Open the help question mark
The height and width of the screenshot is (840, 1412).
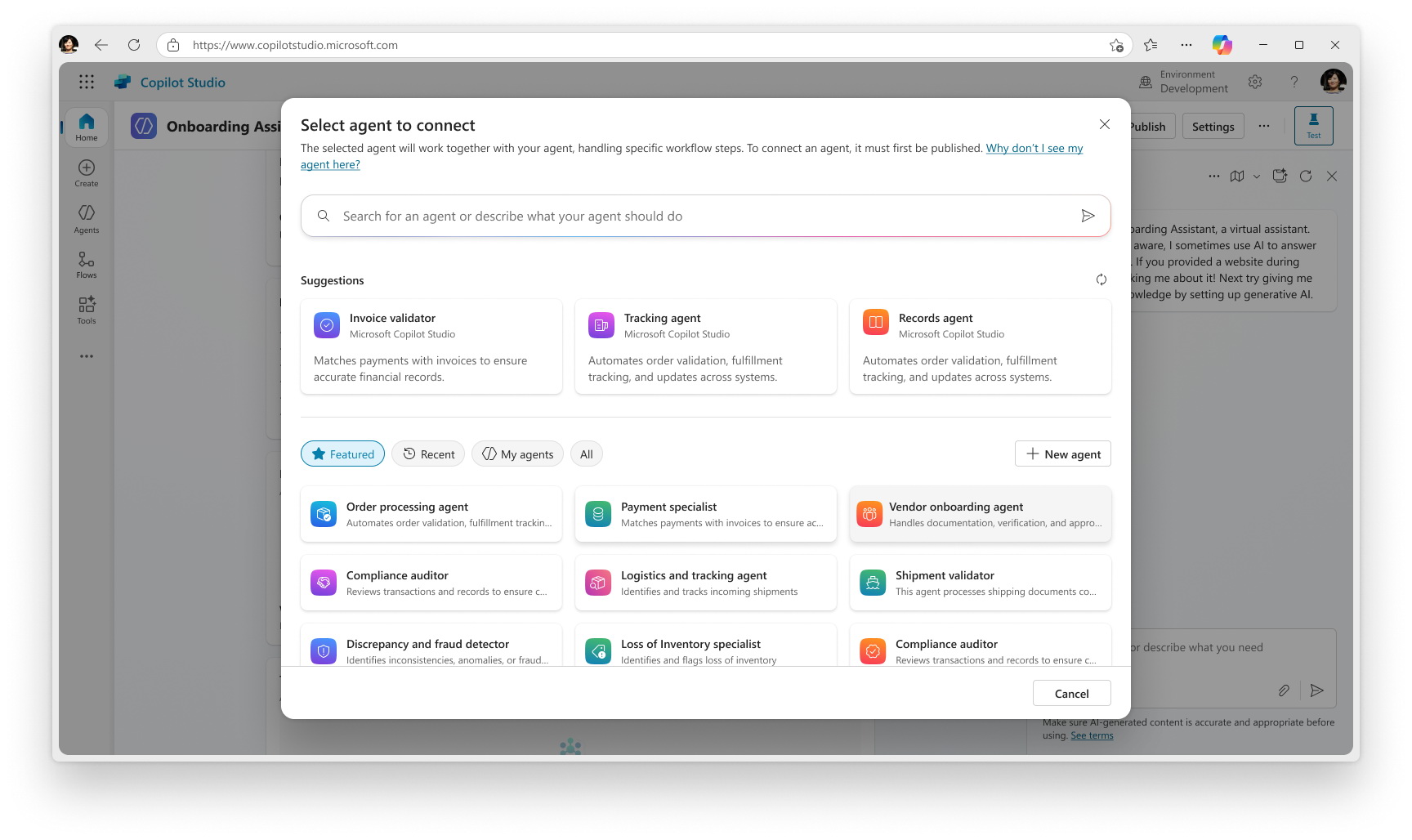1294,82
